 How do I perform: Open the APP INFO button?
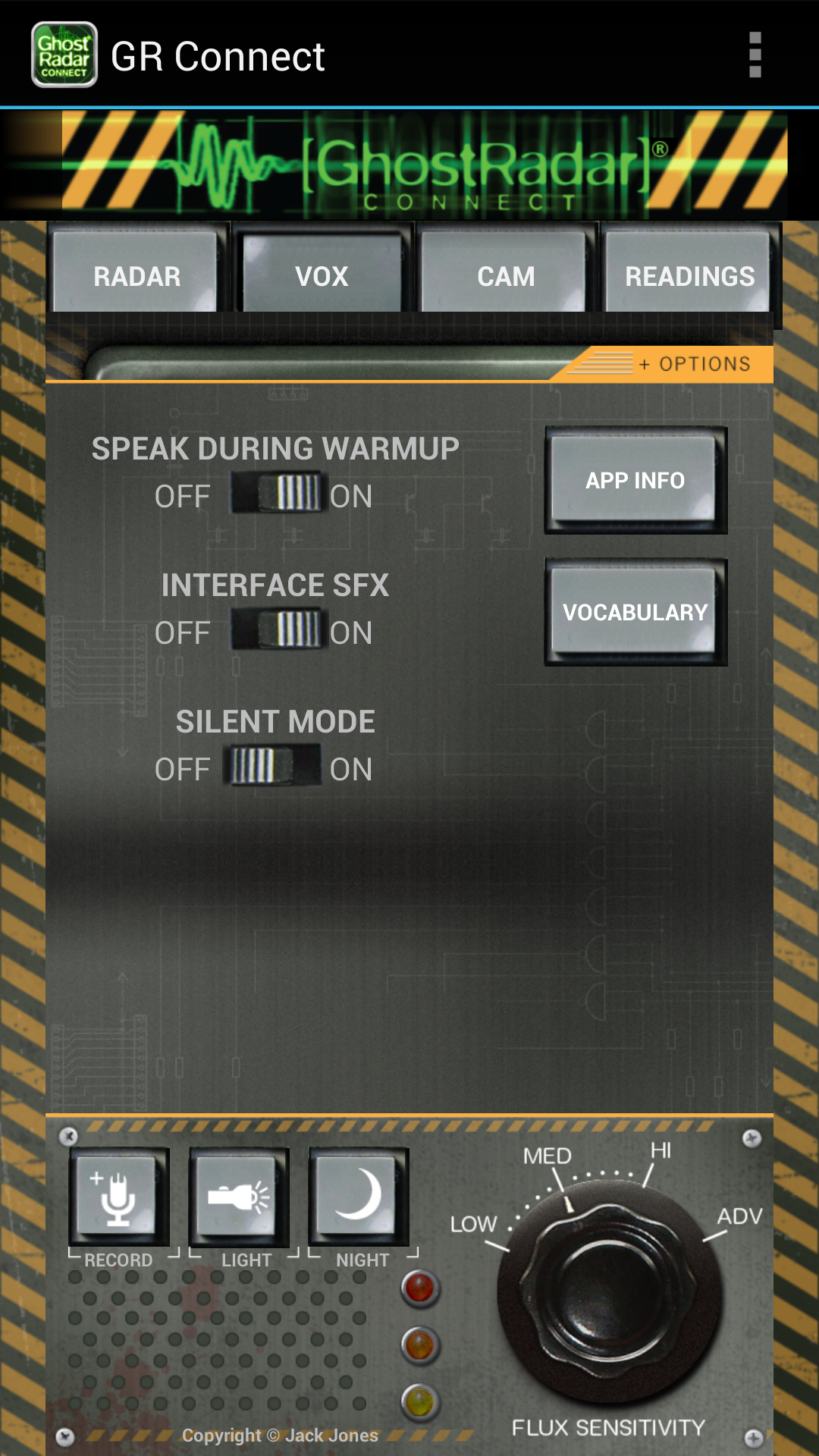635,480
